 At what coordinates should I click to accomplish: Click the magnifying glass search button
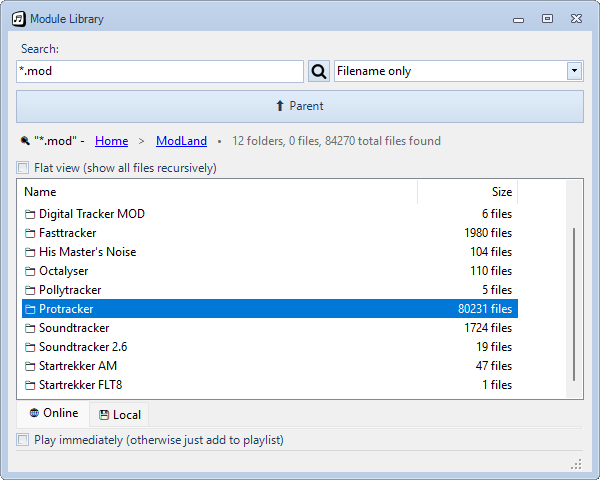(319, 71)
